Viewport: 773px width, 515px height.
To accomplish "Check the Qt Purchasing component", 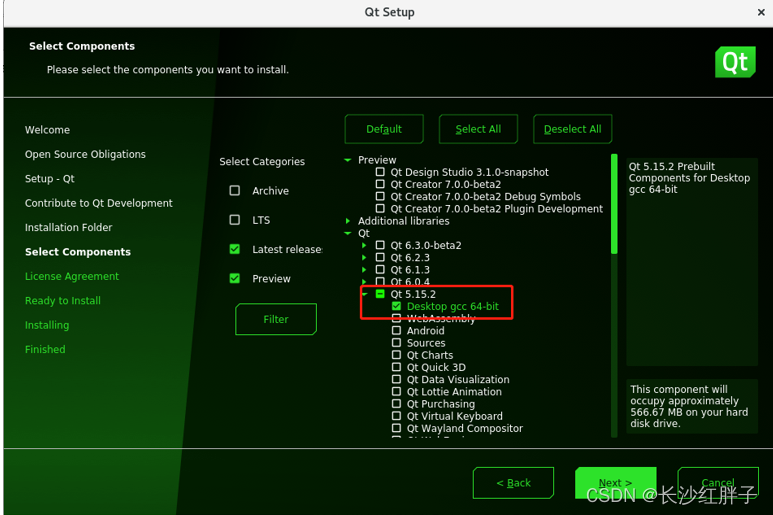I will click(x=396, y=404).
